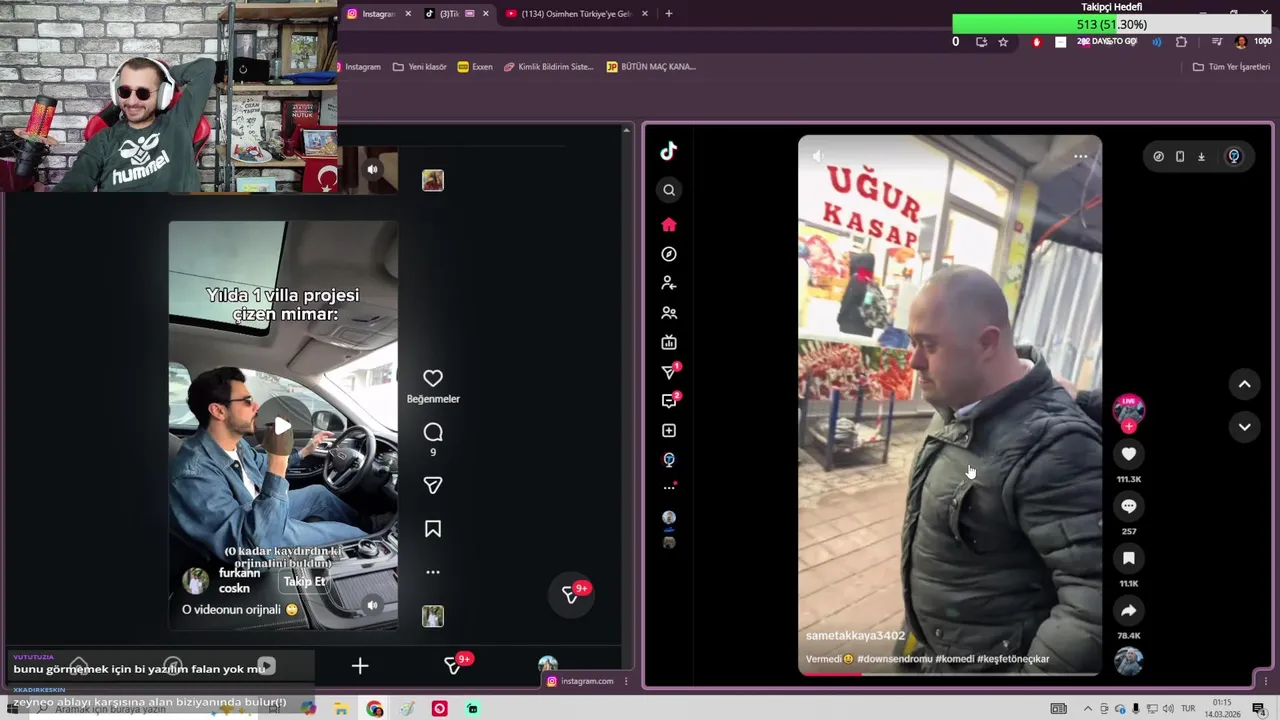Open comments on the TikTok video (257)
The width and height of the screenshot is (1280, 720).
point(1129,506)
